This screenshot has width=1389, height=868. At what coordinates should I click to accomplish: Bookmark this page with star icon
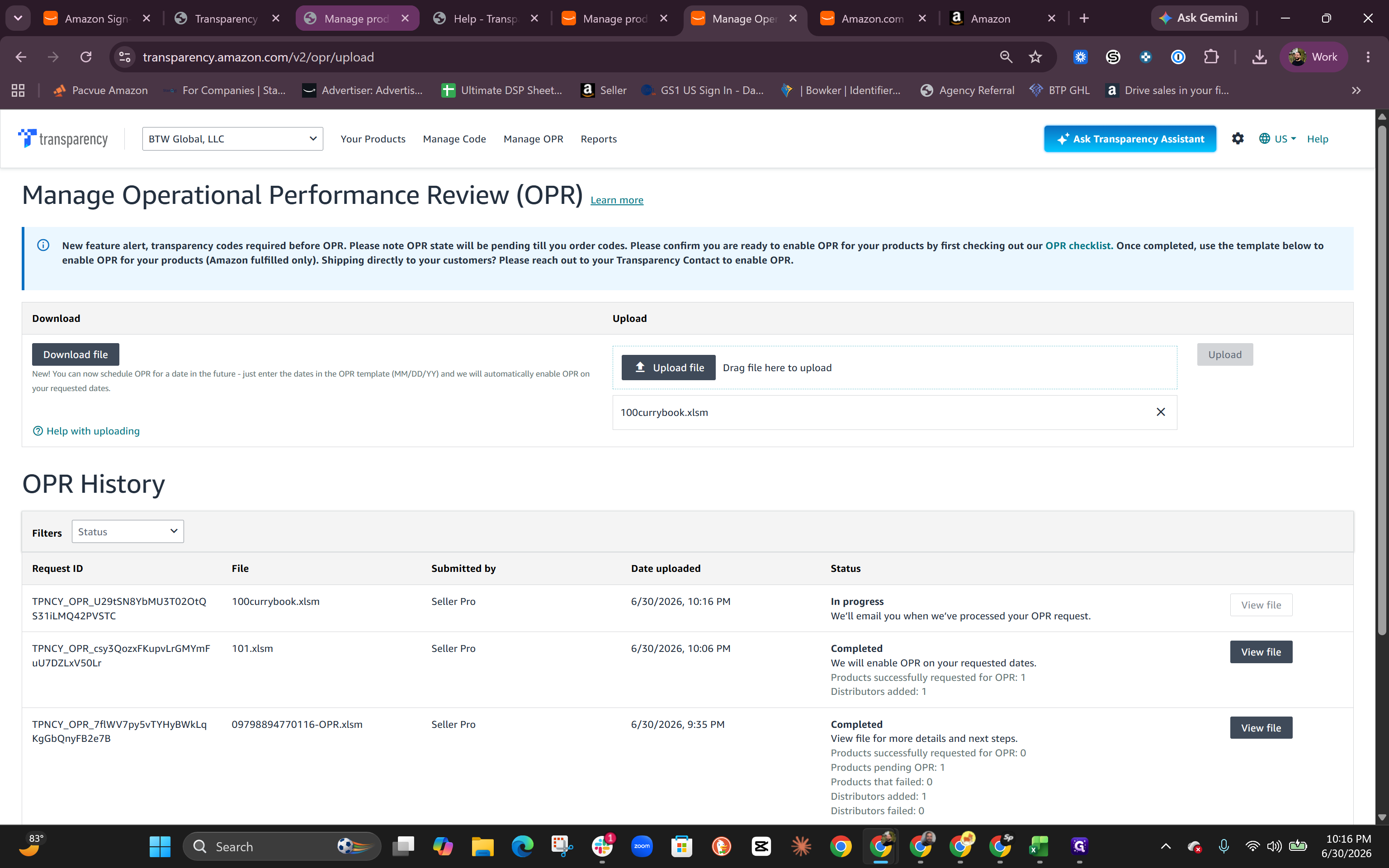1035,57
